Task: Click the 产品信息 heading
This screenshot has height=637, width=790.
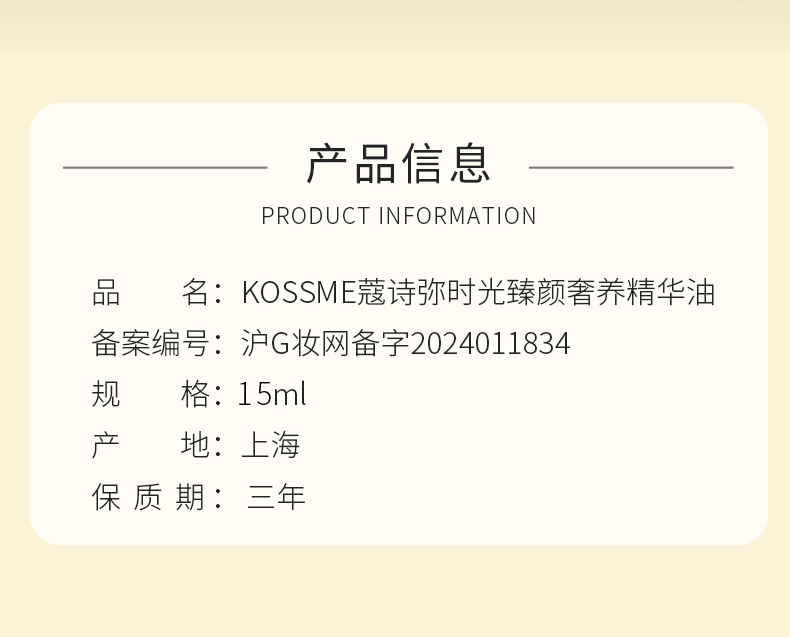Action: 399,163
